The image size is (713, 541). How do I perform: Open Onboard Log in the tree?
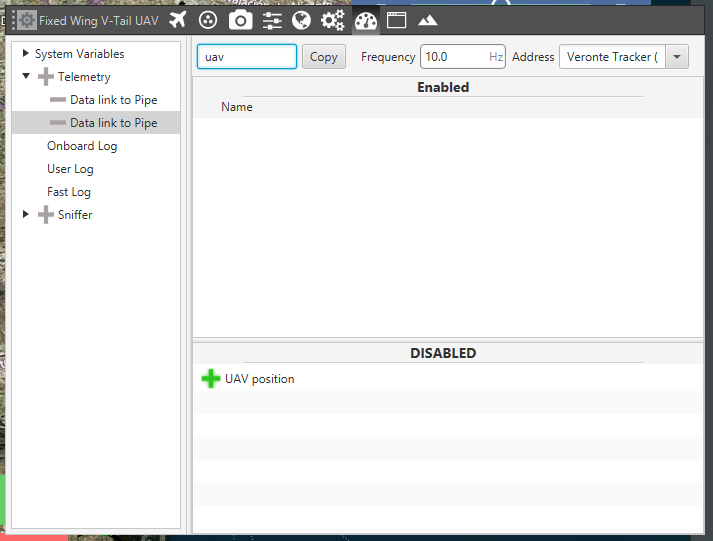[82, 146]
